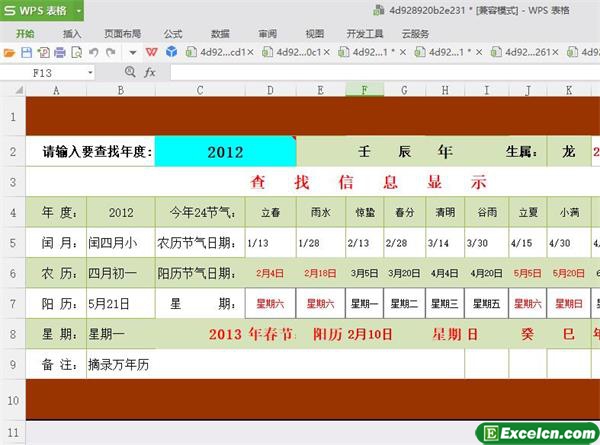This screenshot has height=445, width=600.
Task: Open the 页面布局 ribbon tab
Action: 122,34
